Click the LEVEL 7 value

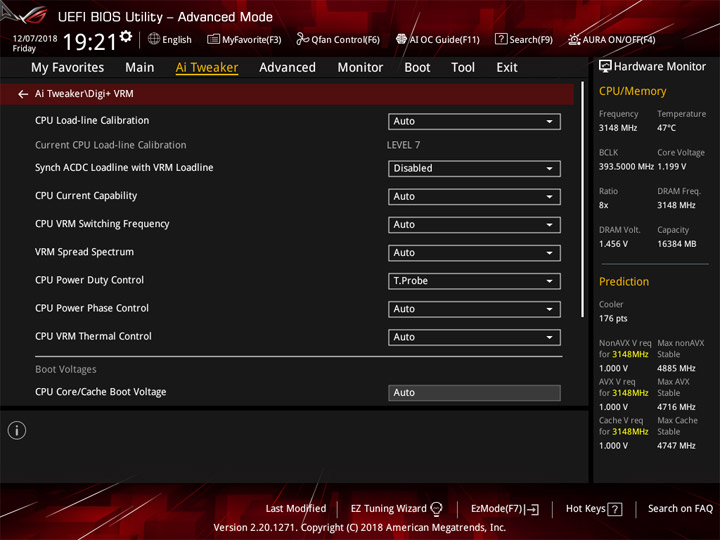pos(403,145)
